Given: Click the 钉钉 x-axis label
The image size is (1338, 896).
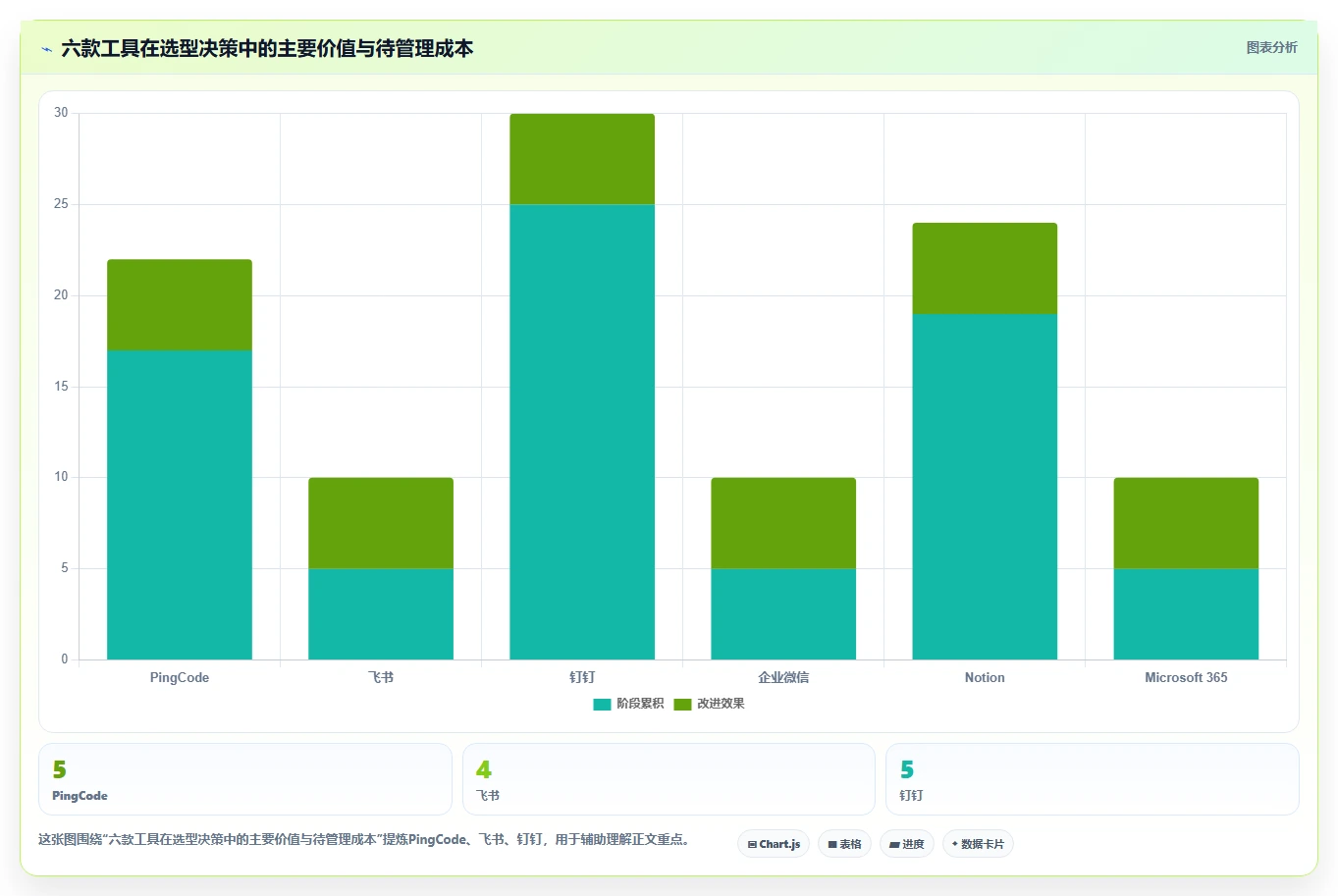Looking at the screenshot, I should [x=582, y=677].
